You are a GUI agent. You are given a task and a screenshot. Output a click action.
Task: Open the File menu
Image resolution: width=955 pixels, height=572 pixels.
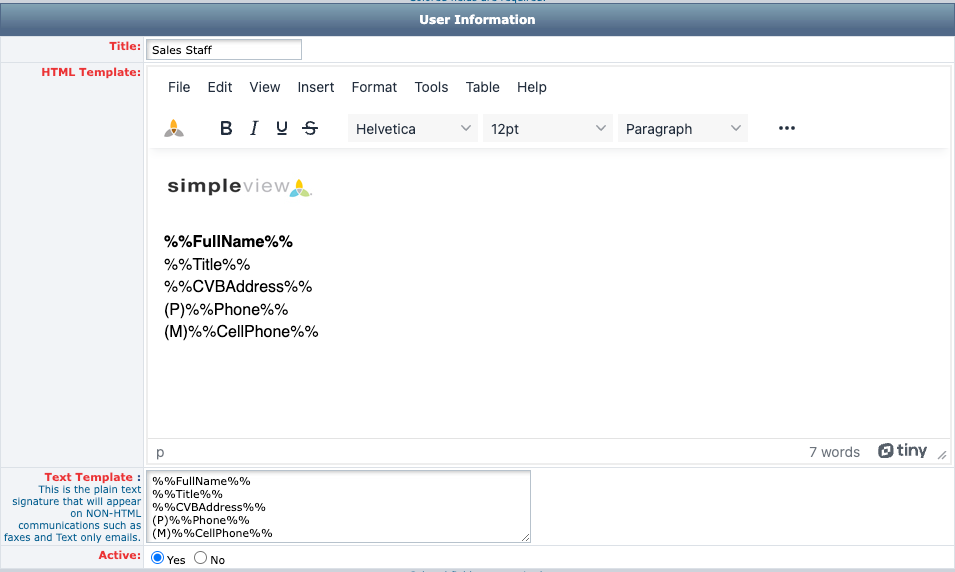point(179,87)
